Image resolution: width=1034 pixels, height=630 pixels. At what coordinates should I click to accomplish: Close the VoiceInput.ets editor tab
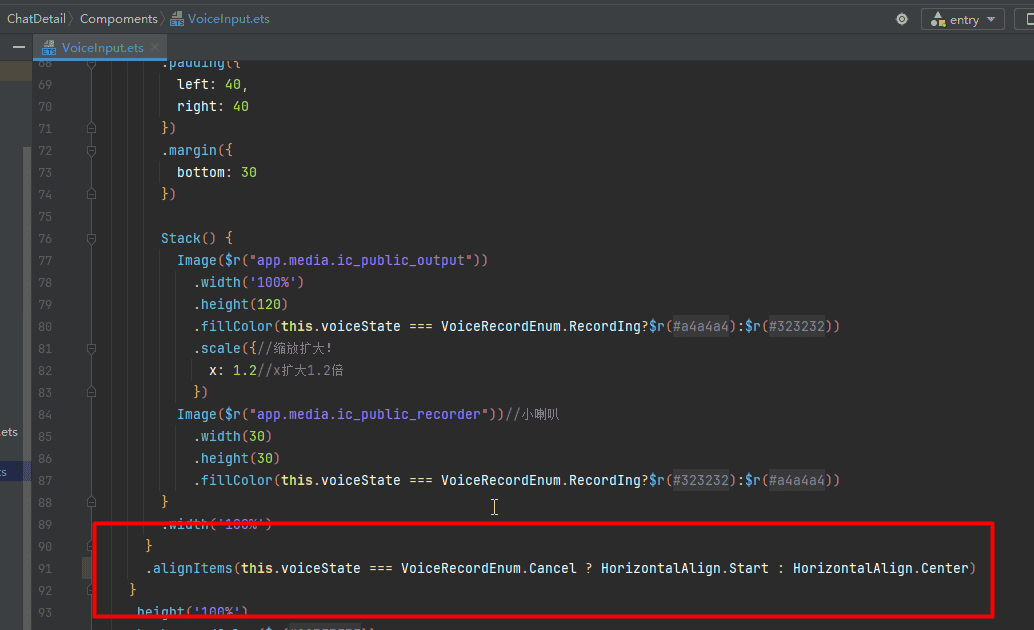155,47
